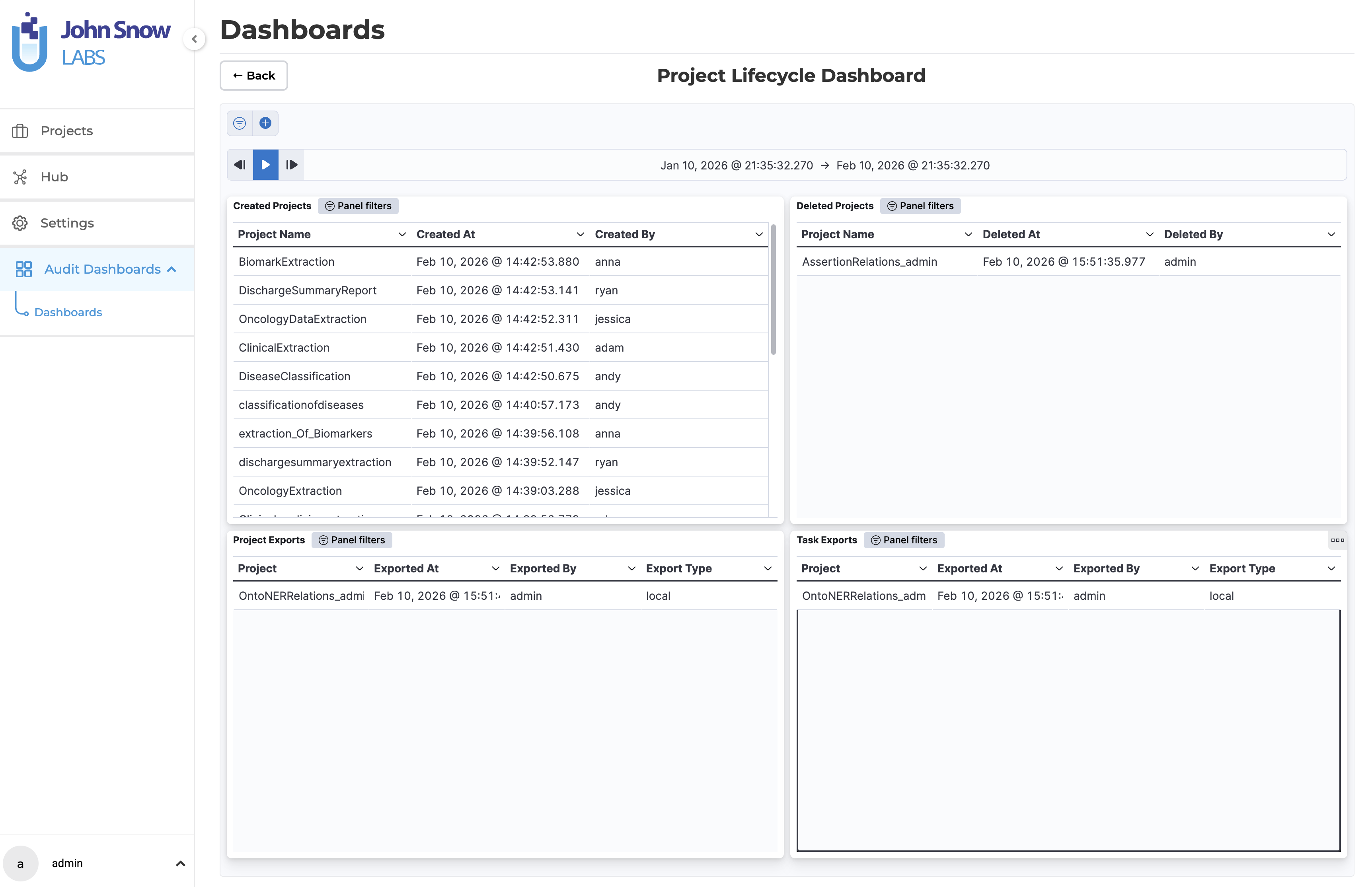Open Panel filters for Created Projects
This screenshot has width=1372, height=887.
(x=358, y=206)
